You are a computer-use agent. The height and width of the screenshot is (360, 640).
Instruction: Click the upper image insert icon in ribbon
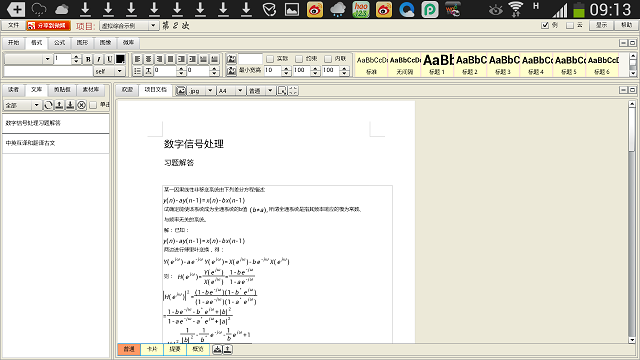coord(231,59)
